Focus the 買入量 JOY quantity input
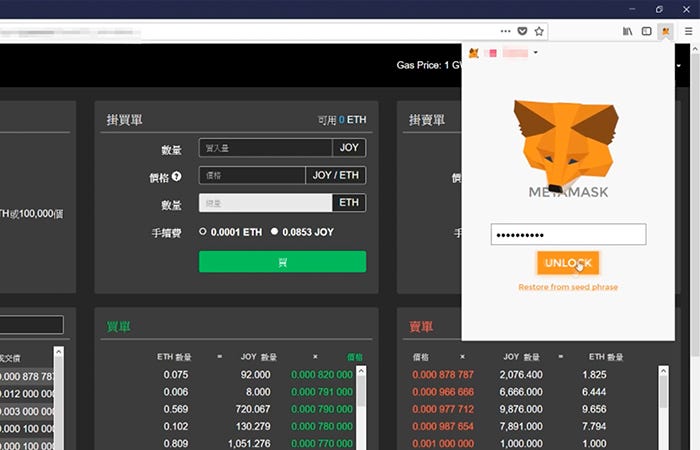The height and width of the screenshot is (450, 700). (265, 148)
